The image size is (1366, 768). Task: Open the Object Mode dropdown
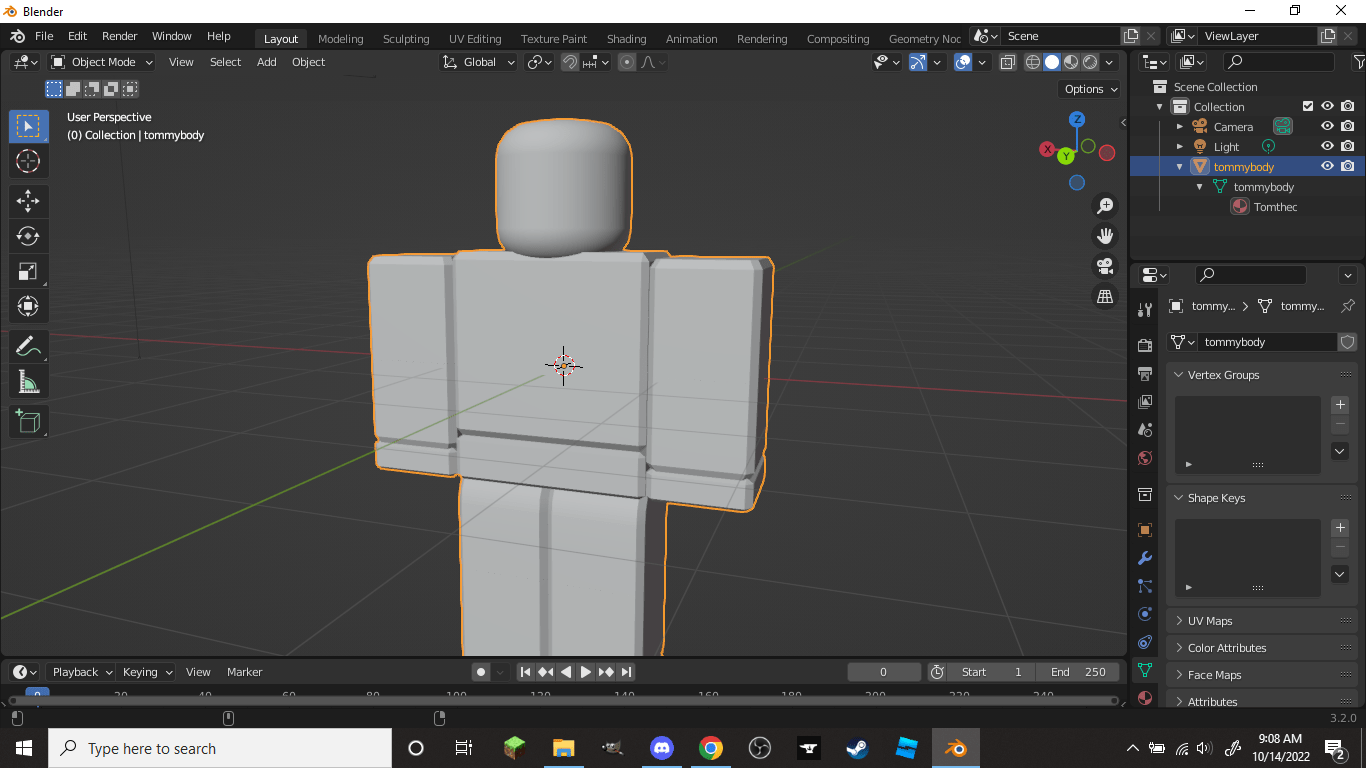click(x=102, y=62)
